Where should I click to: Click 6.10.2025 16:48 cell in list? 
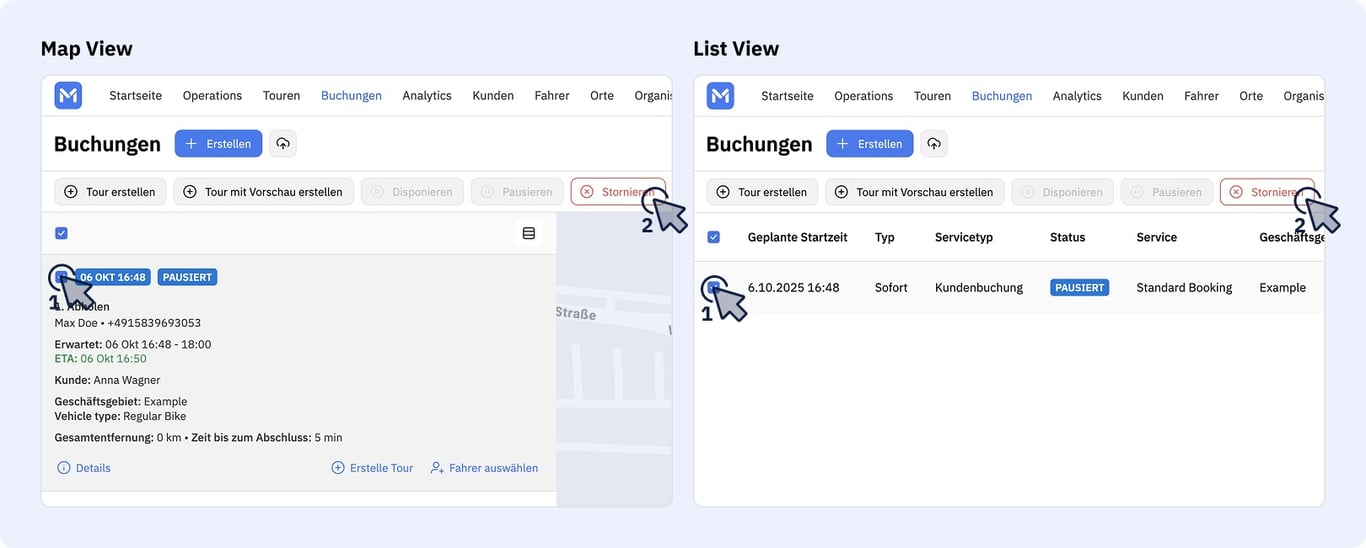tap(793, 287)
